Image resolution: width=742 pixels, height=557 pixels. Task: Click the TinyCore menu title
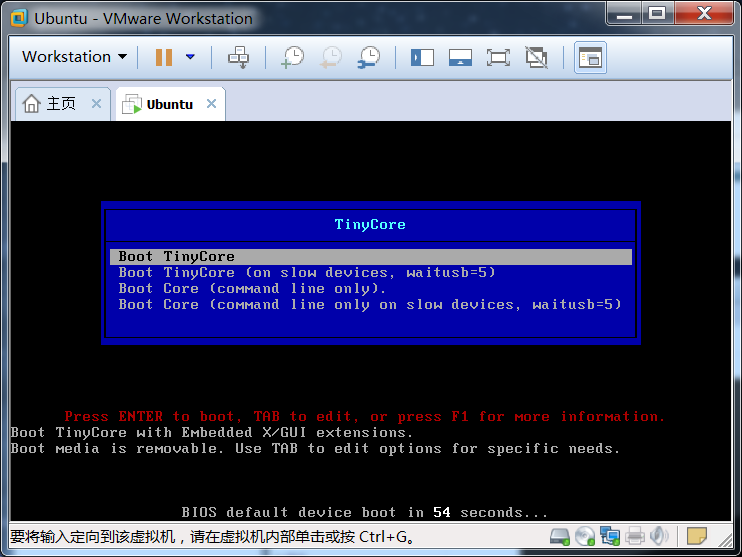tap(370, 224)
